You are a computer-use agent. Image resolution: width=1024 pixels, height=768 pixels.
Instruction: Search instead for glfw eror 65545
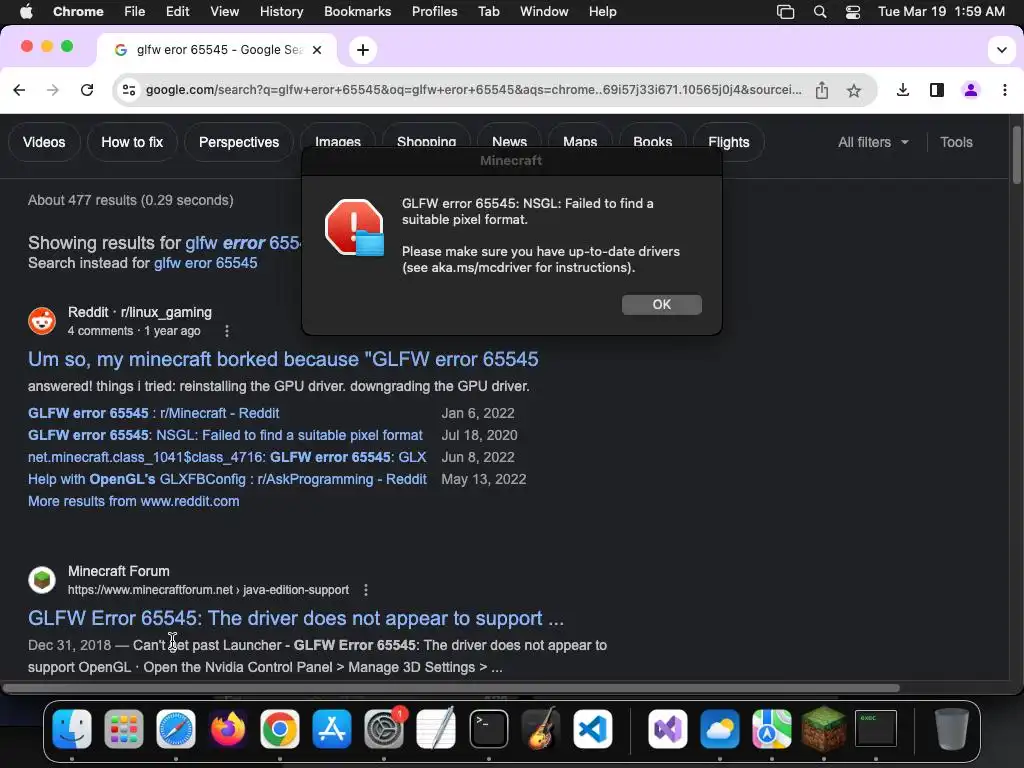(205, 263)
